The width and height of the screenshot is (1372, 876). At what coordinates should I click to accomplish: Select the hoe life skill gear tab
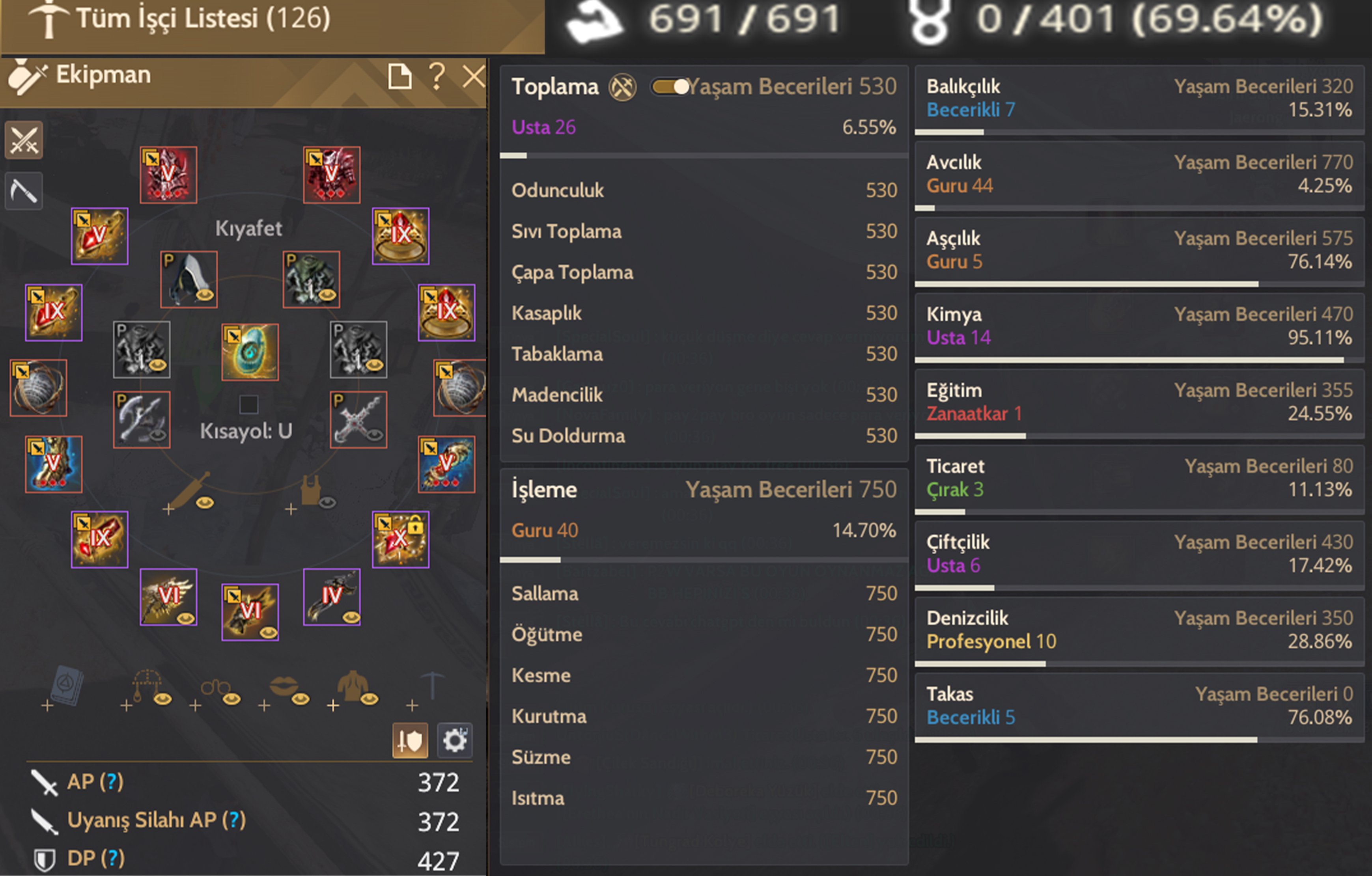24,191
